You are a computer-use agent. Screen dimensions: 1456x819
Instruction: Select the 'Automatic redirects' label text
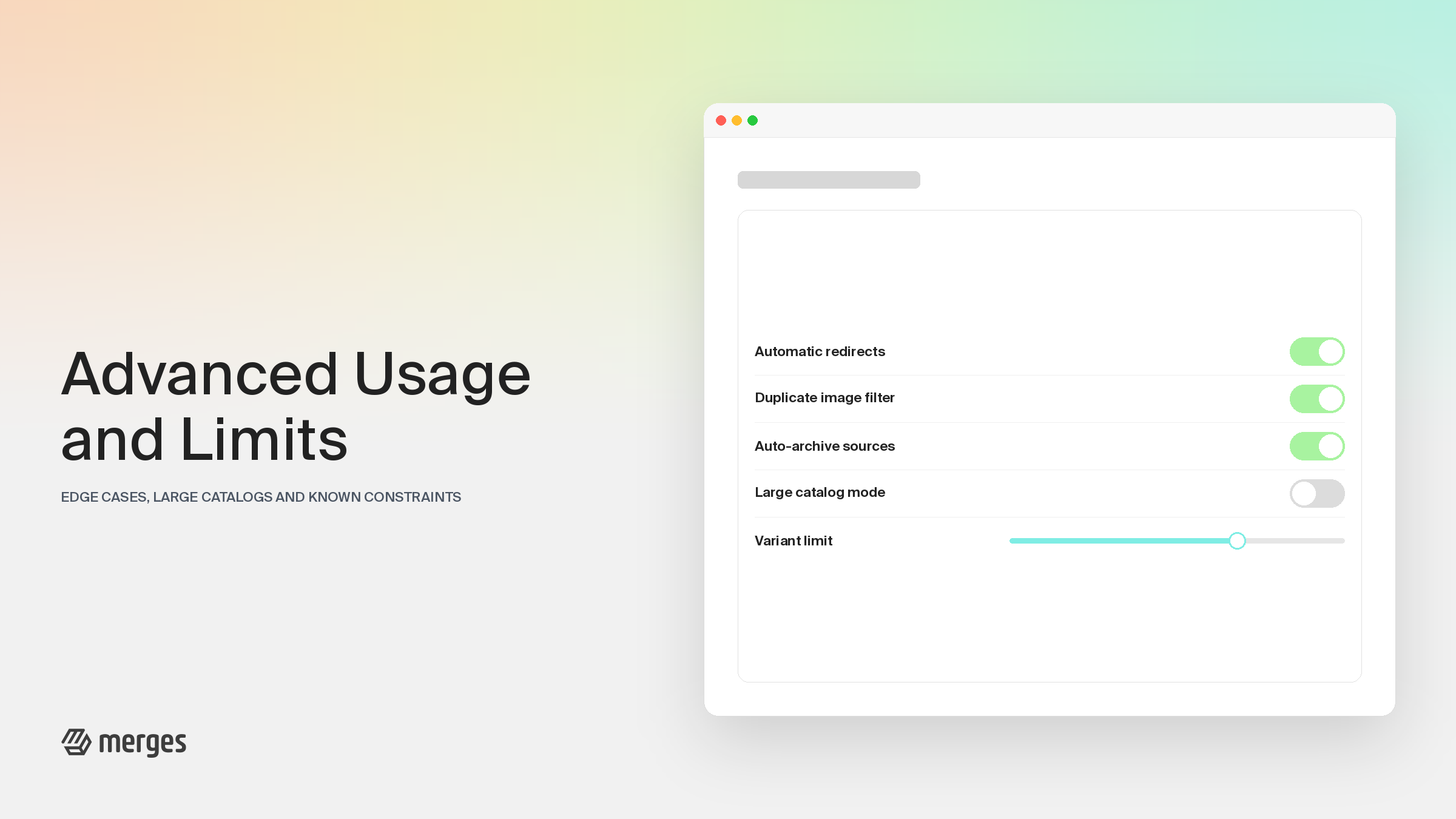[x=820, y=352]
